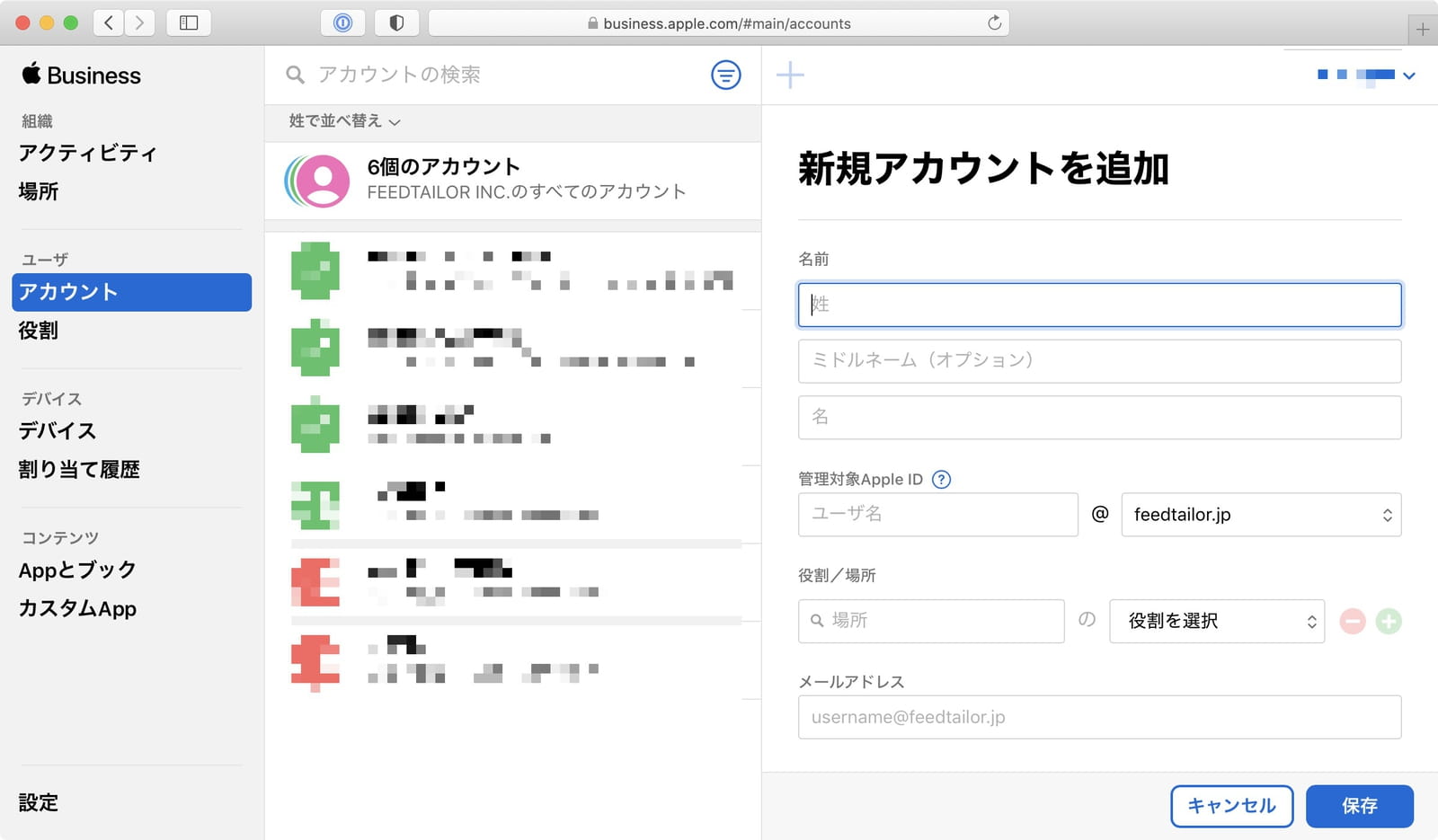1438x840 pixels.
Task: Click the ユーザ名 field
Action: tap(937, 515)
